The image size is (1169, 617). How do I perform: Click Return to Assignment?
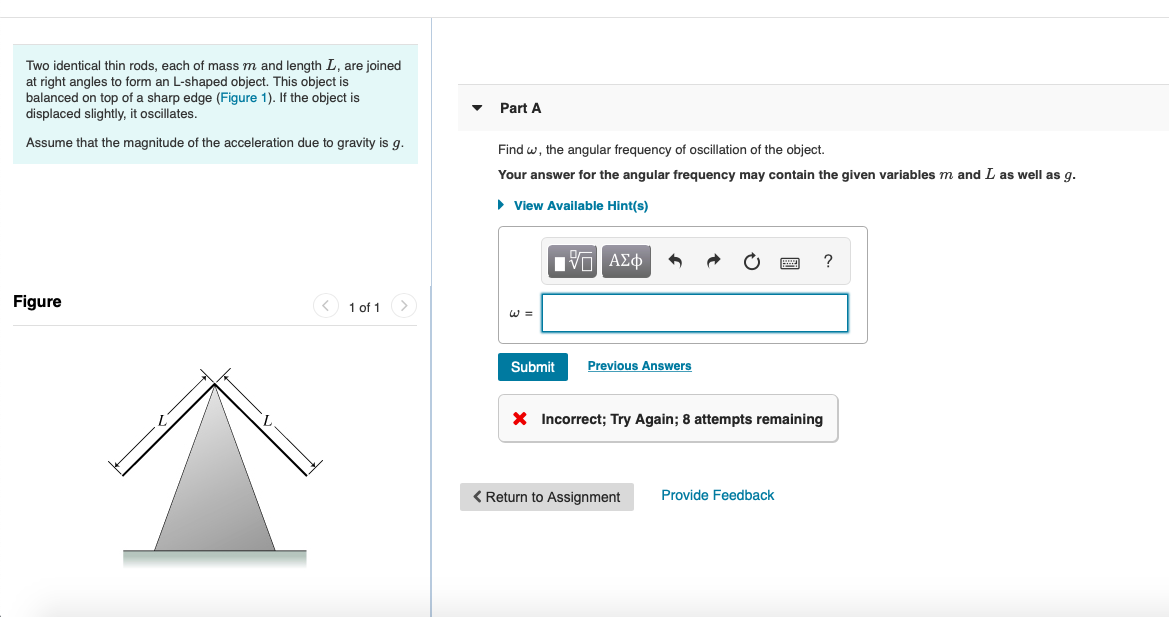click(x=547, y=496)
